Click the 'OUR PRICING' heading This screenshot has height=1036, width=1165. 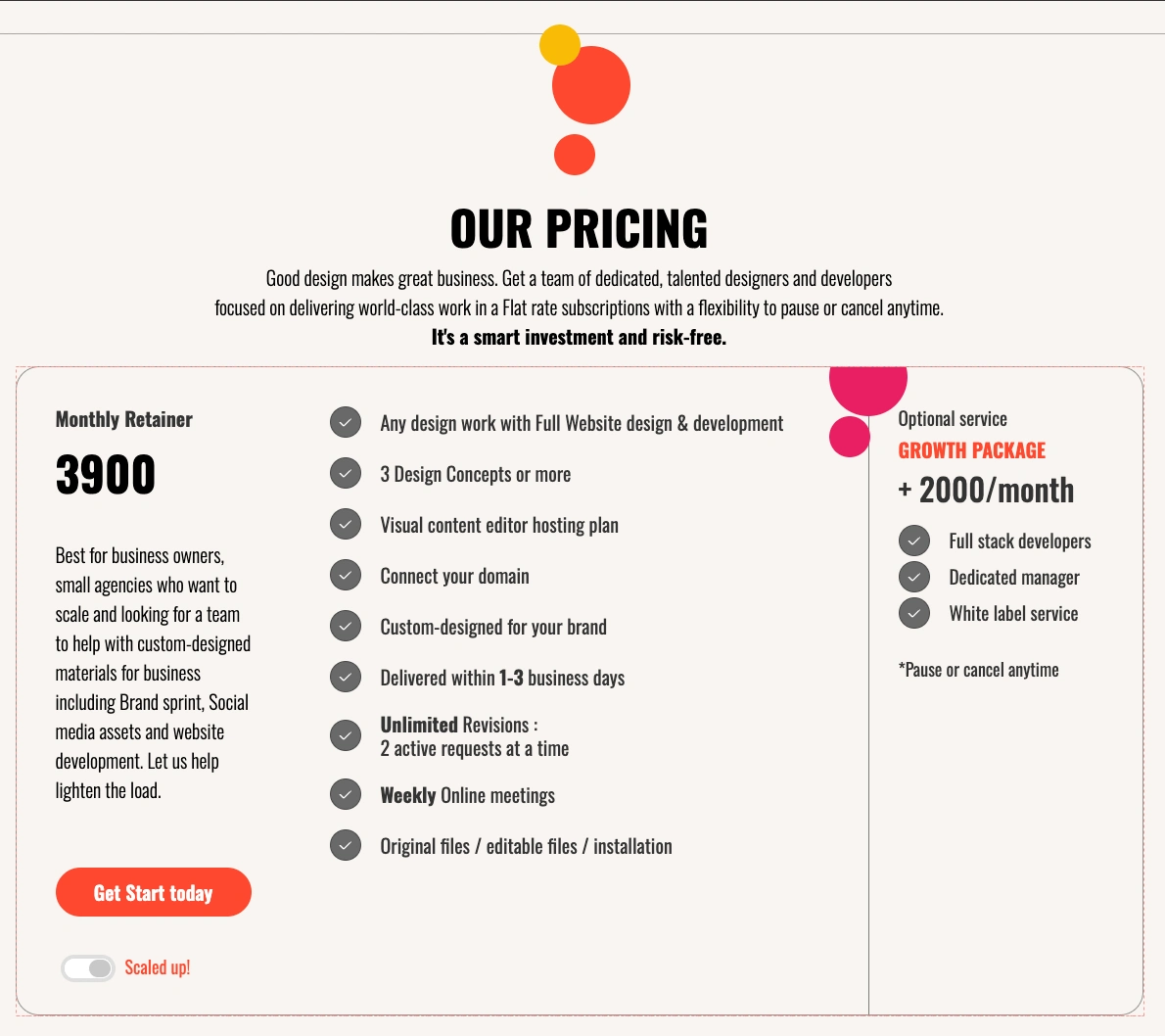[579, 229]
